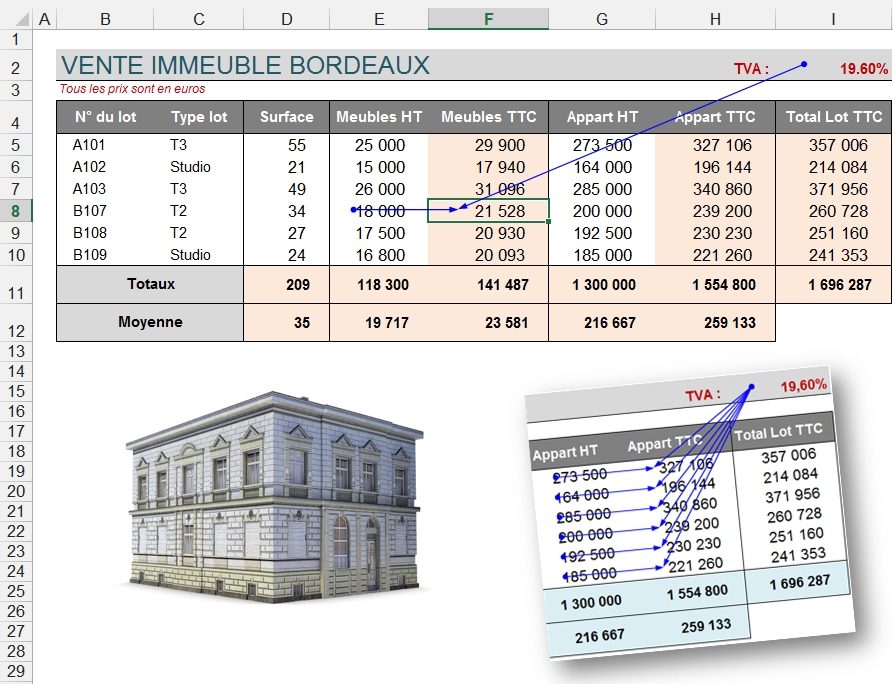Select the Totaux label cell

click(x=150, y=284)
